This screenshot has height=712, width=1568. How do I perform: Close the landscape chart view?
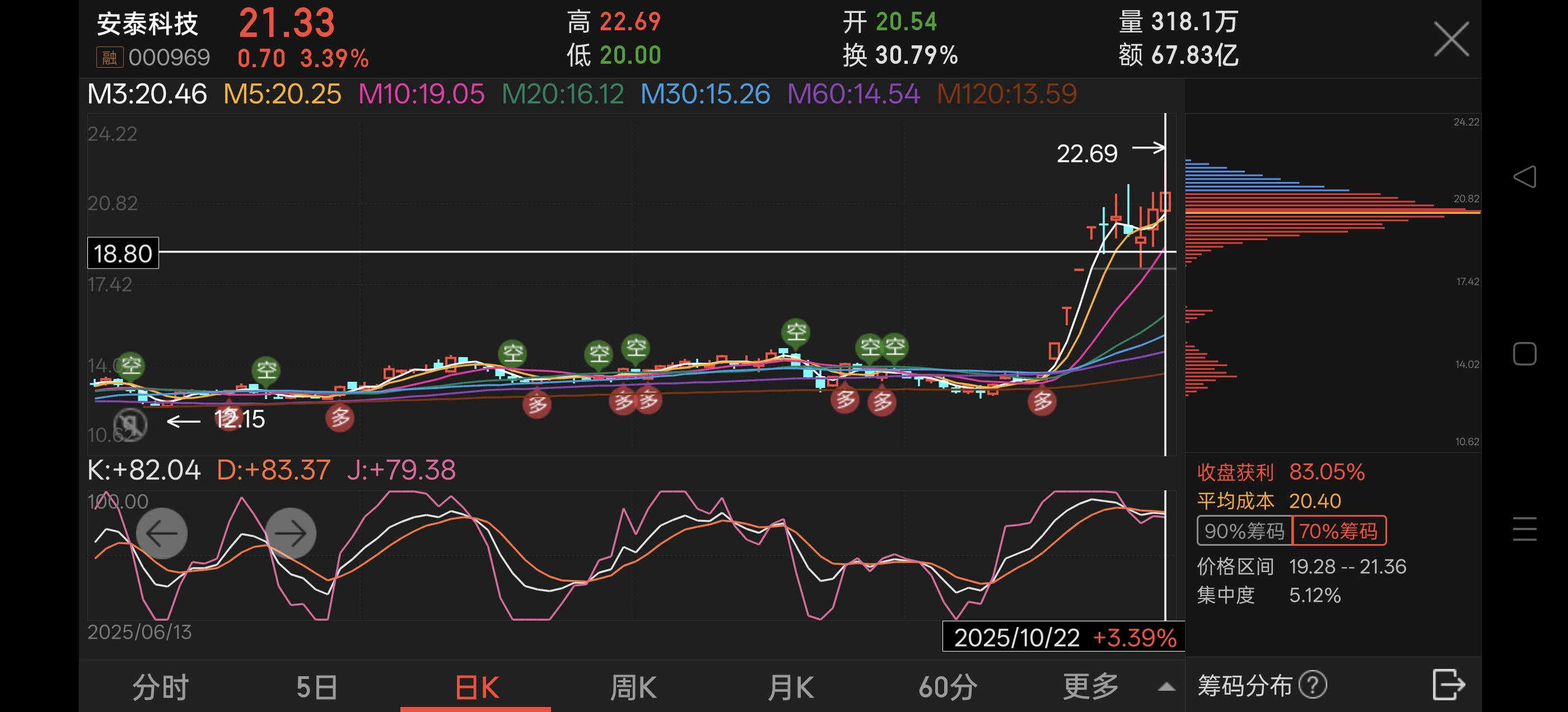tap(1451, 40)
